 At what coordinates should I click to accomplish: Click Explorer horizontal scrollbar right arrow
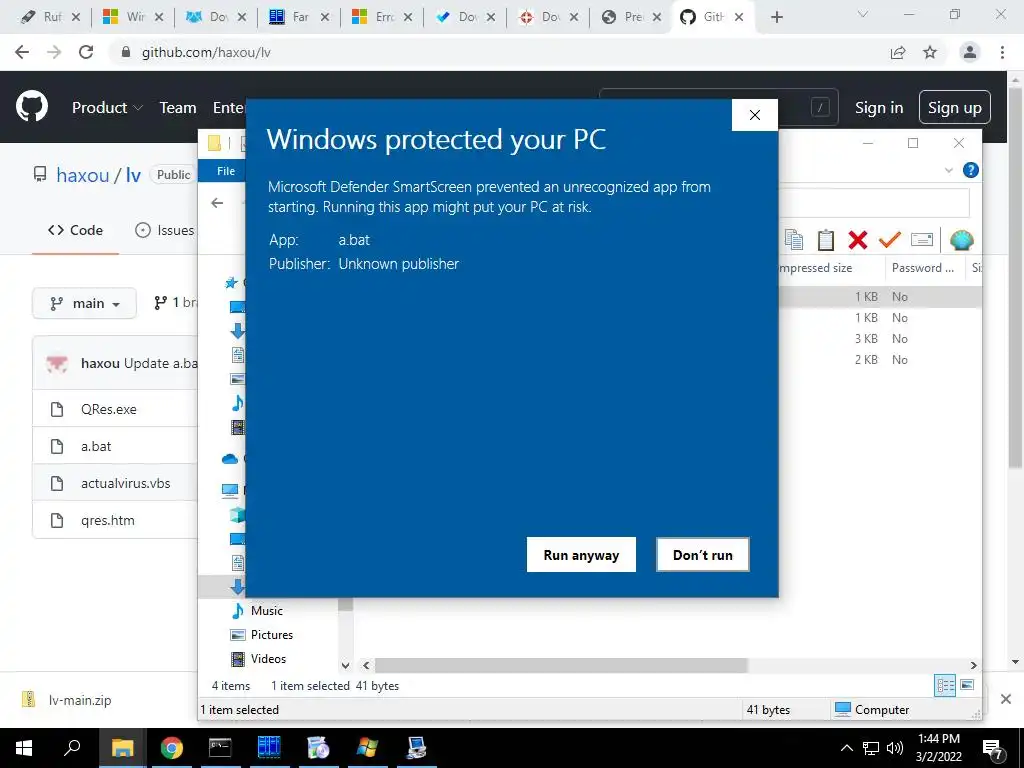pyautogui.click(x=974, y=665)
